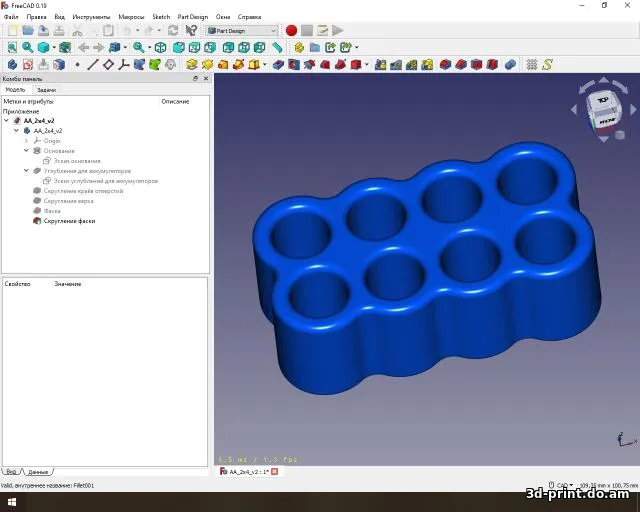Click the Local Coordinate System icon

click(x=124, y=65)
